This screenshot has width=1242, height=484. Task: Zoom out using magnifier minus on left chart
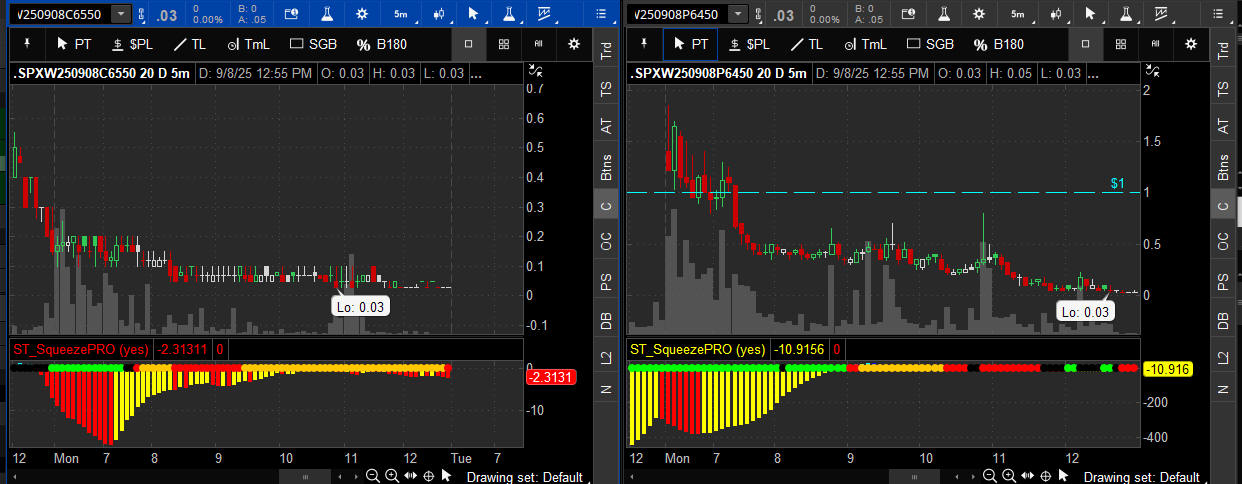pyautogui.click(x=373, y=476)
